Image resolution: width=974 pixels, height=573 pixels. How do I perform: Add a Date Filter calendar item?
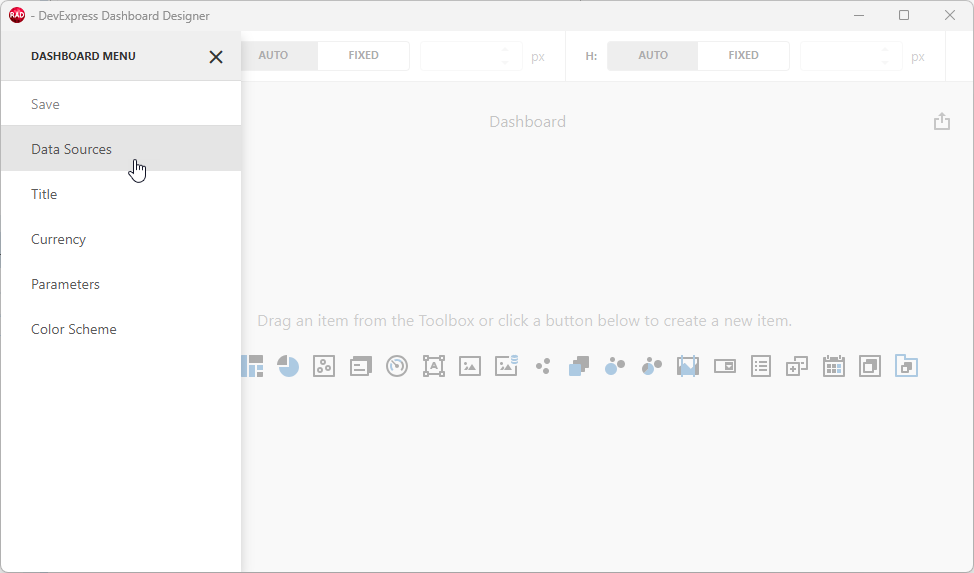tap(834, 366)
